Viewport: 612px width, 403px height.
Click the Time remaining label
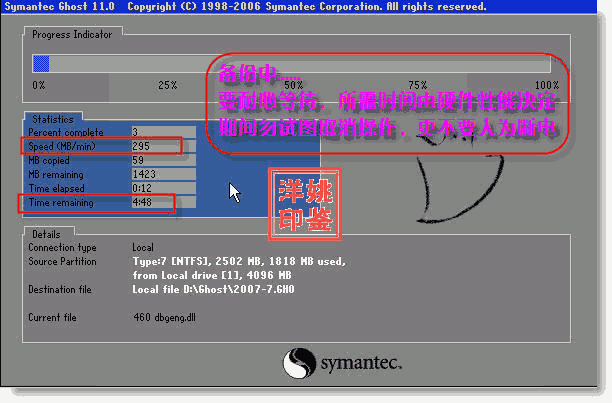61,202
